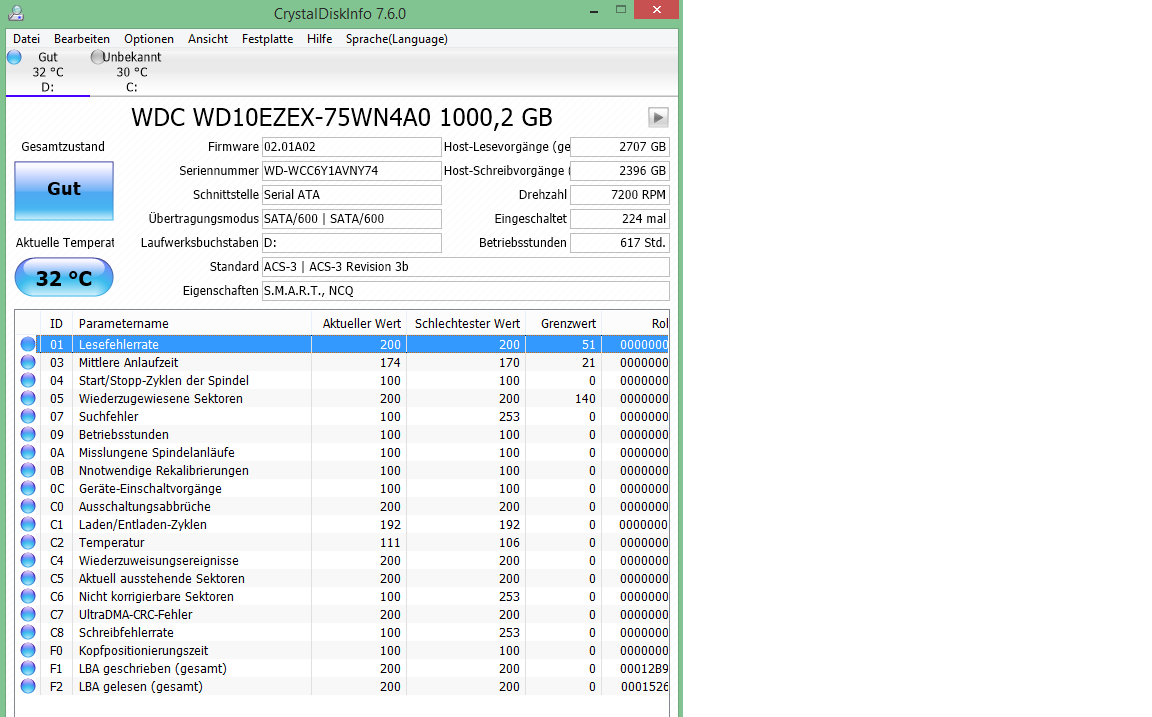Click the Eingeschaltet value 224 mal
Screen dimensions: 1152x717
(619, 219)
